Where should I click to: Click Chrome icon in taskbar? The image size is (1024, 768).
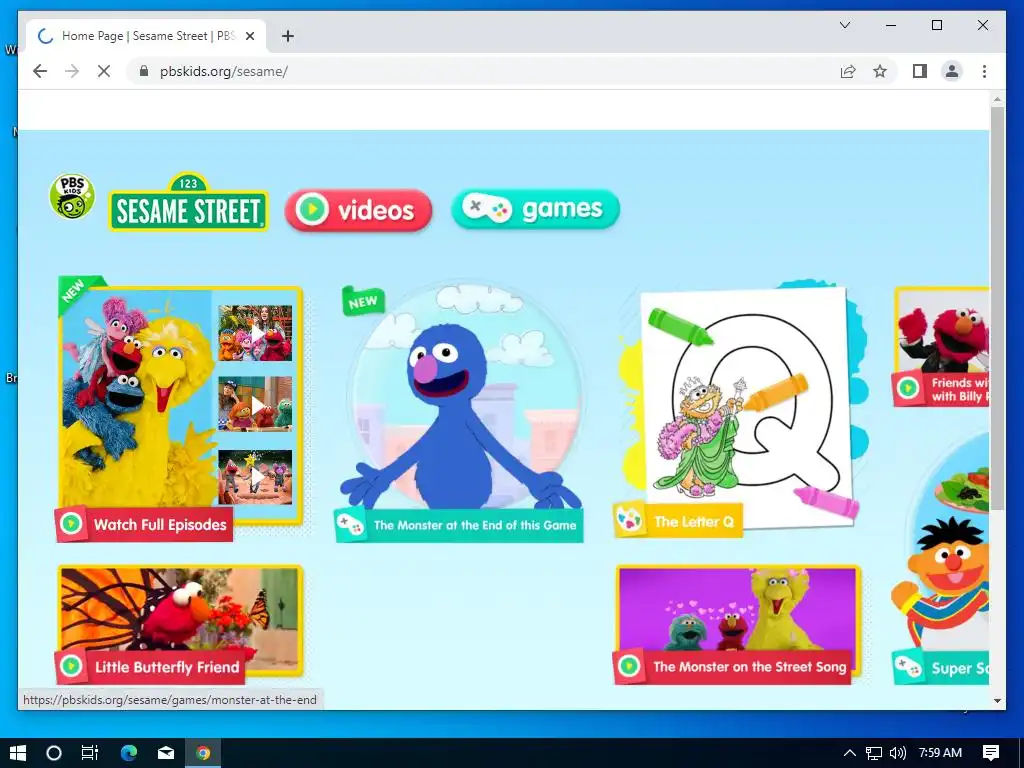[203, 753]
